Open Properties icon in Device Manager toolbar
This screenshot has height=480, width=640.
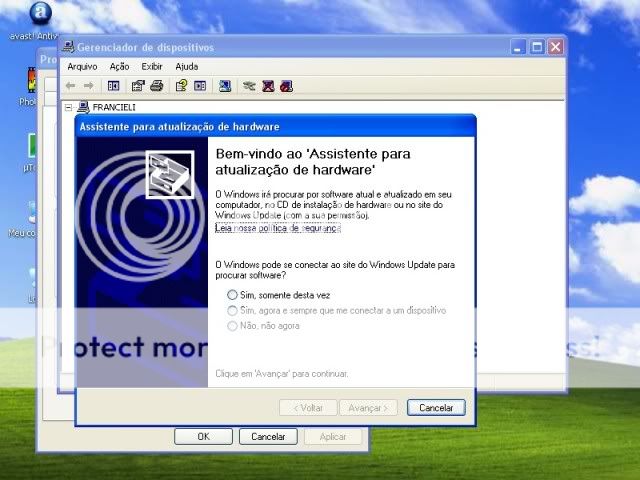coord(139,86)
